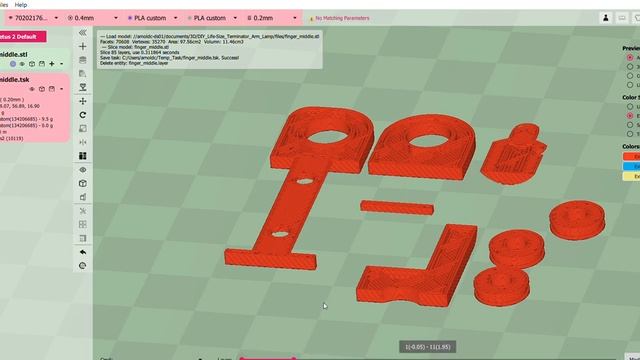Click the pink layer range slider at bottom
Viewport: 640px width, 360px height.
point(268,358)
